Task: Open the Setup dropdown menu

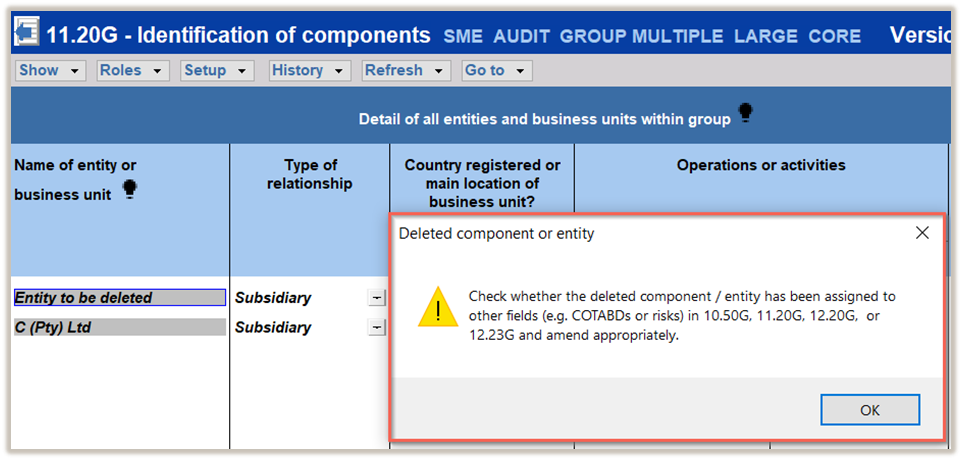Action: pyautogui.click(x=217, y=71)
